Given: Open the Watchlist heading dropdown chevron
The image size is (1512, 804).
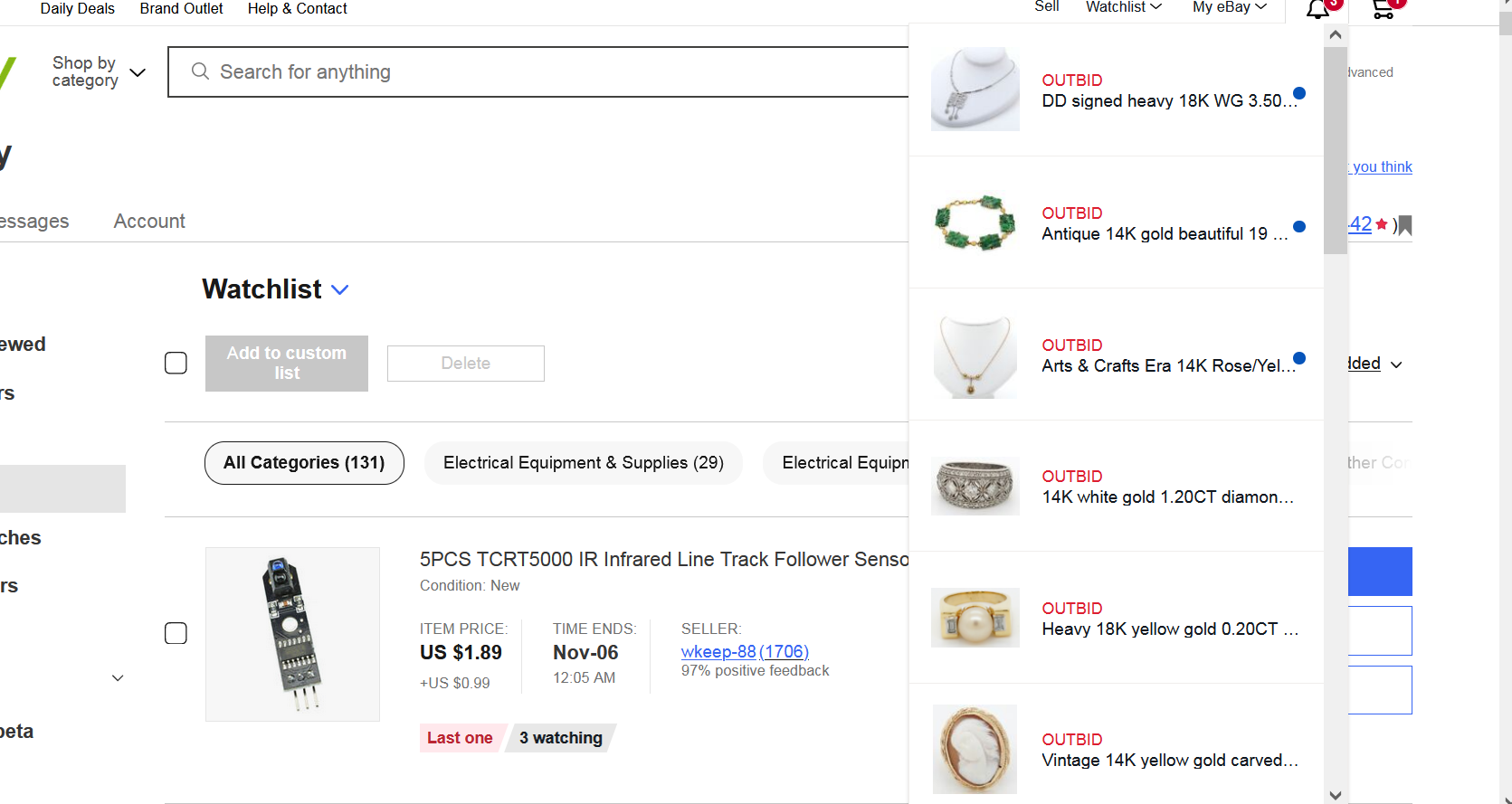Looking at the screenshot, I should (x=340, y=290).
